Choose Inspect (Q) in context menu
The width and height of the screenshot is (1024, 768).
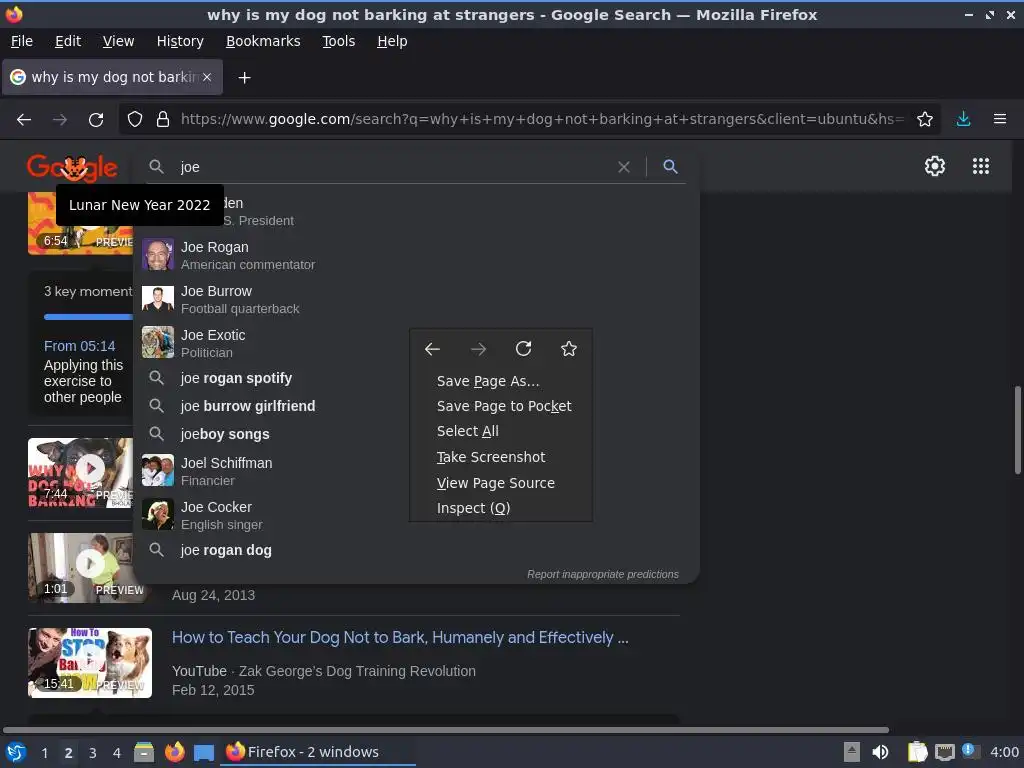[500, 508]
